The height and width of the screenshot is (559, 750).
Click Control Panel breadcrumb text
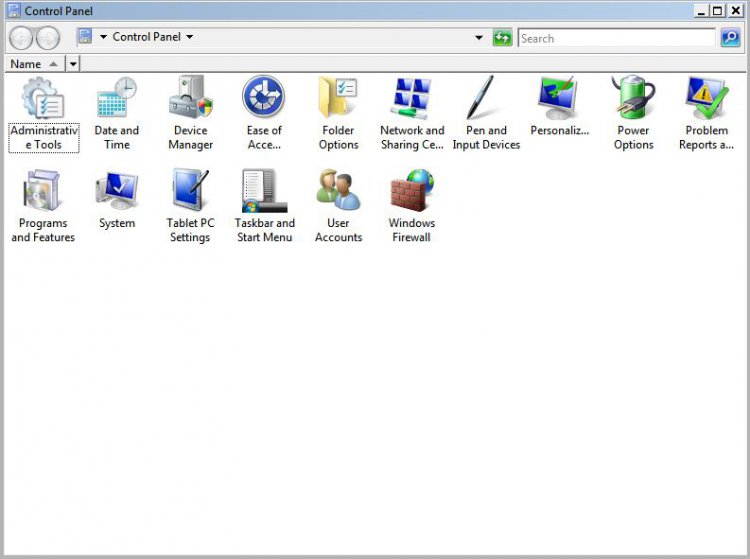(x=146, y=37)
